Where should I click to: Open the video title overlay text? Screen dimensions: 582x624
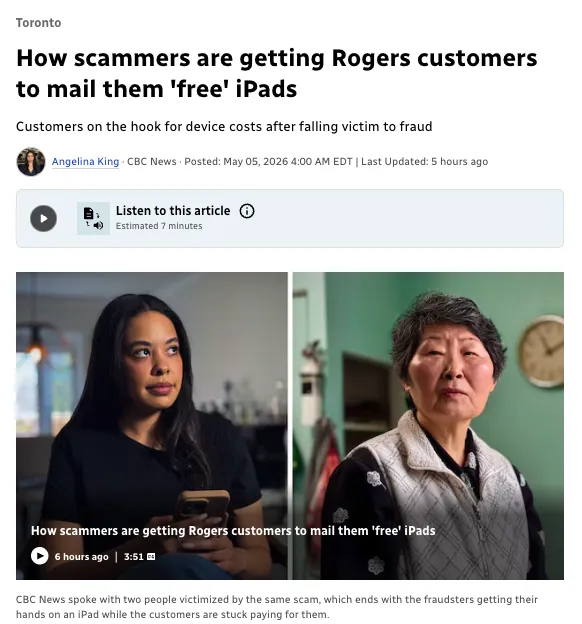[x=233, y=530]
